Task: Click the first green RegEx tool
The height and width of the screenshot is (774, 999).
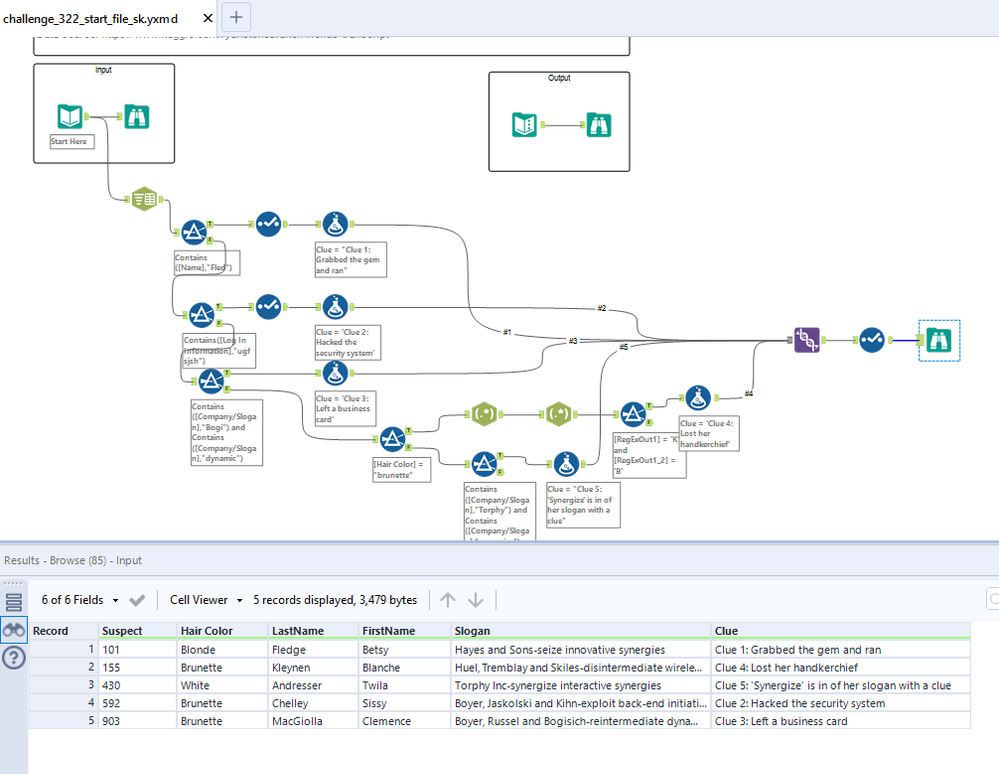Action: (x=485, y=413)
